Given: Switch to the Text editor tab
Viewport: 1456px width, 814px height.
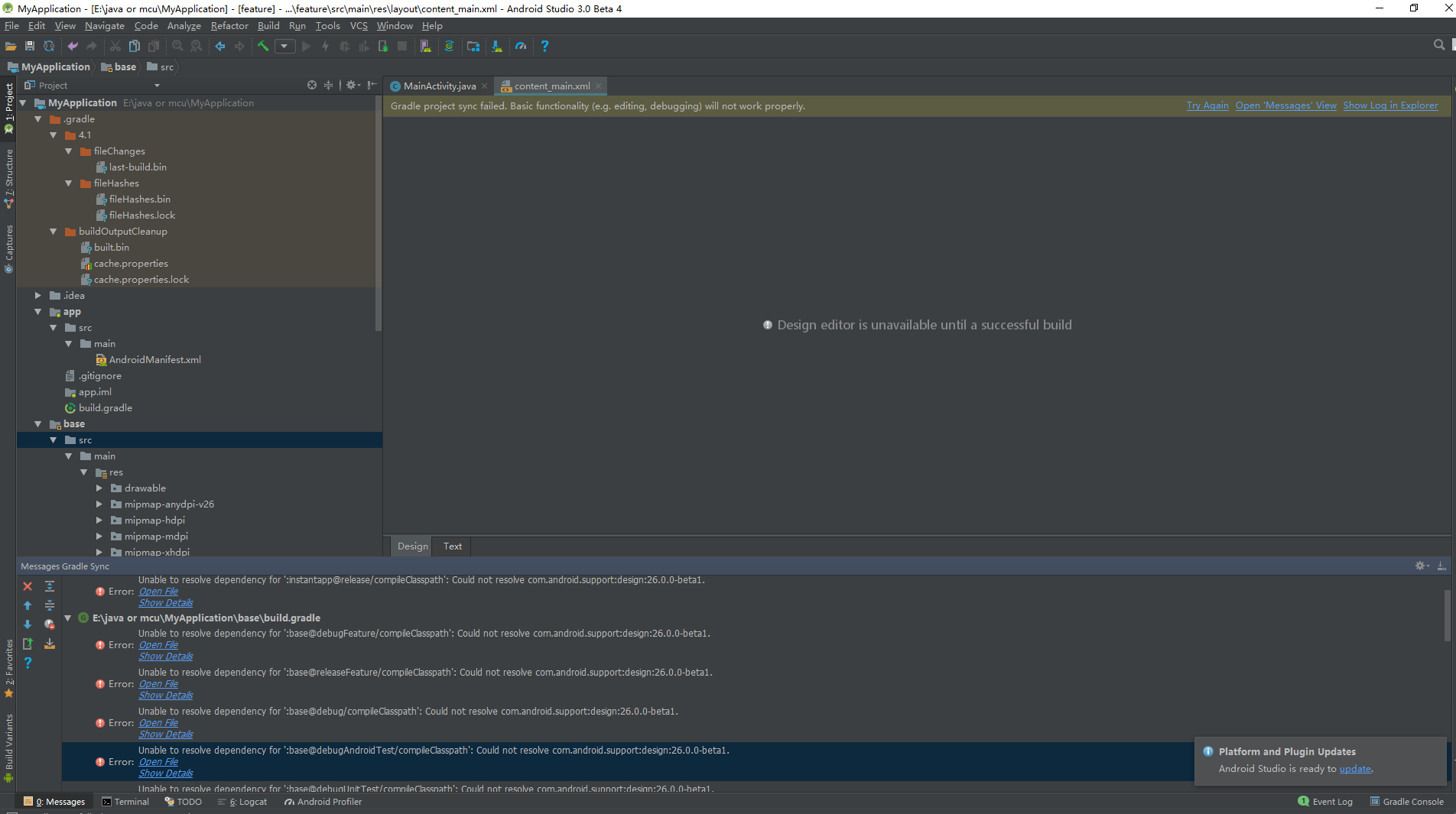Looking at the screenshot, I should coord(453,546).
